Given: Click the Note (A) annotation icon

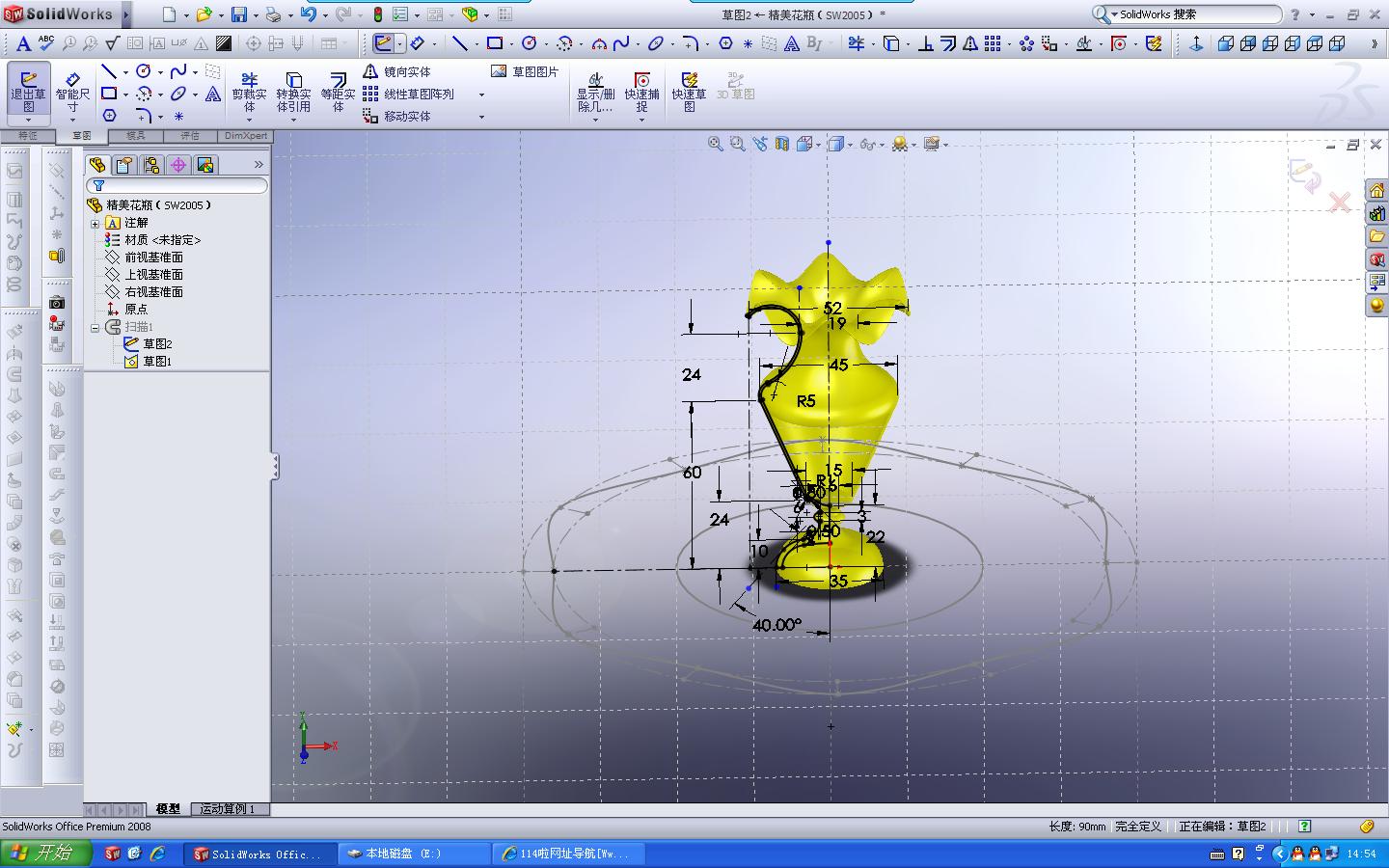Looking at the screenshot, I should point(24,43).
